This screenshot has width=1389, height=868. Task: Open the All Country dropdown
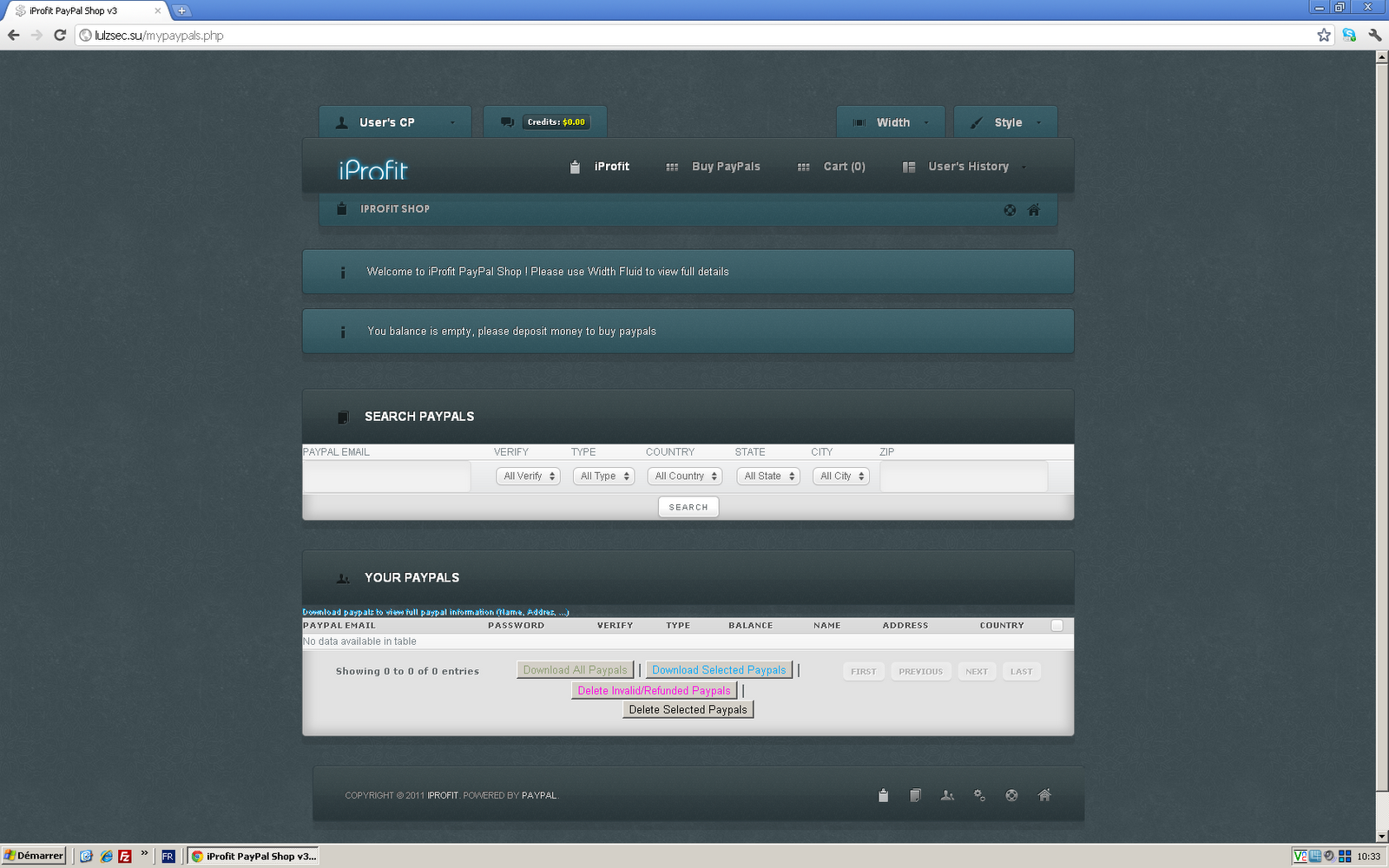[x=685, y=477]
